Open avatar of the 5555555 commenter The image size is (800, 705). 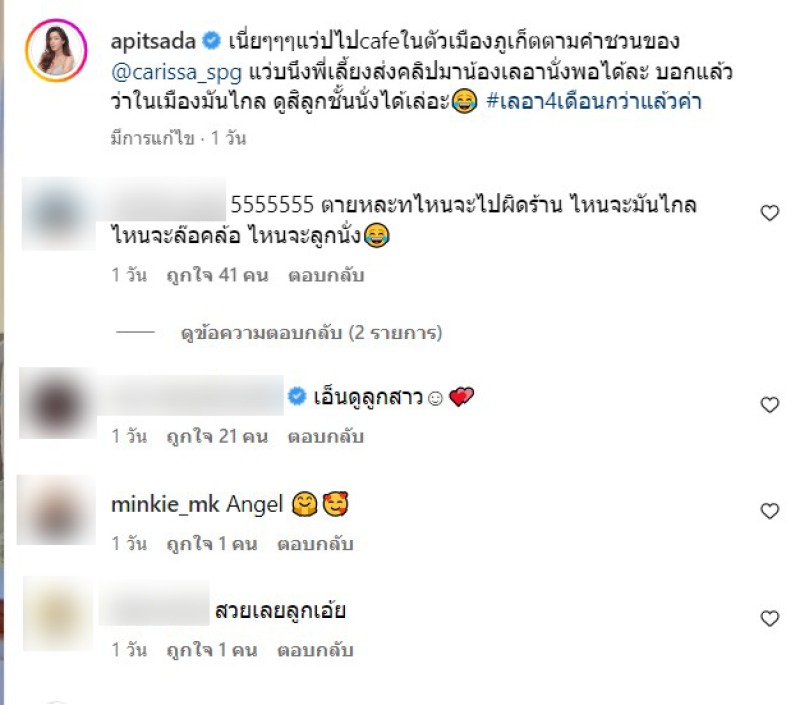click(x=58, y=213)
